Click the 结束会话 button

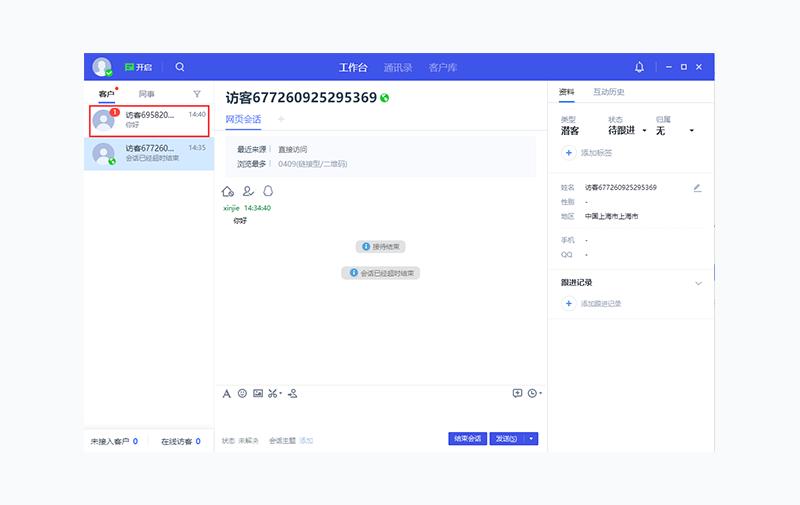[x=467, y=439]
